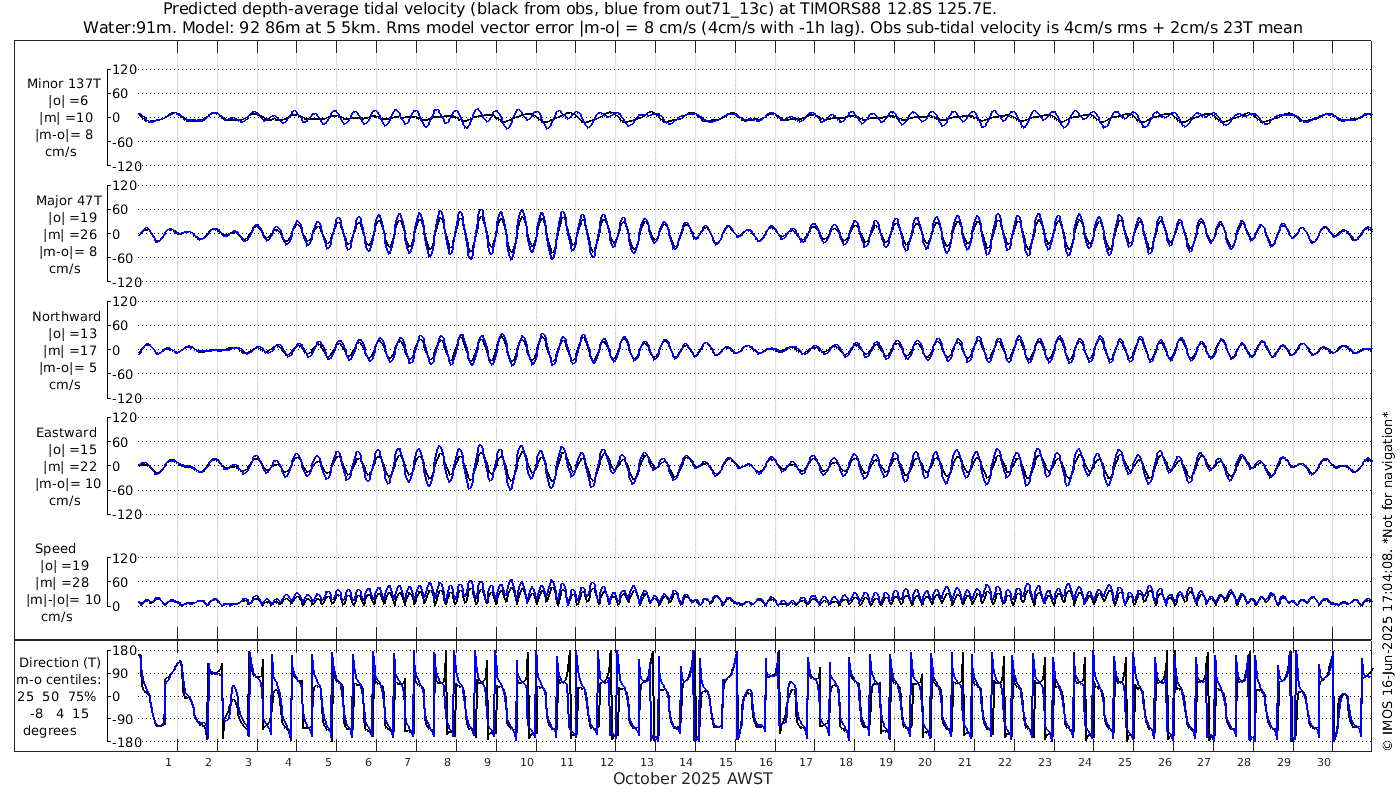
Task: Click the subtitle line starting 'Water:91m. Model'
Action: [693, 27]
